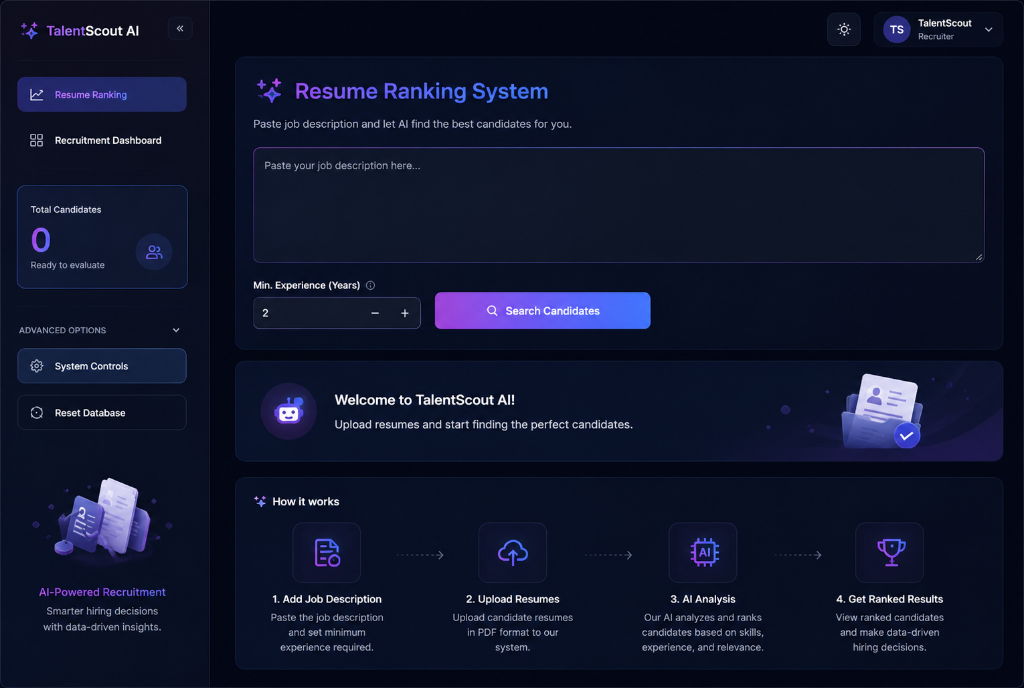Show the Min. Experience info tooltip icon
The height and width of the screenshot is (688, 1024).
(x=370, y=285)
